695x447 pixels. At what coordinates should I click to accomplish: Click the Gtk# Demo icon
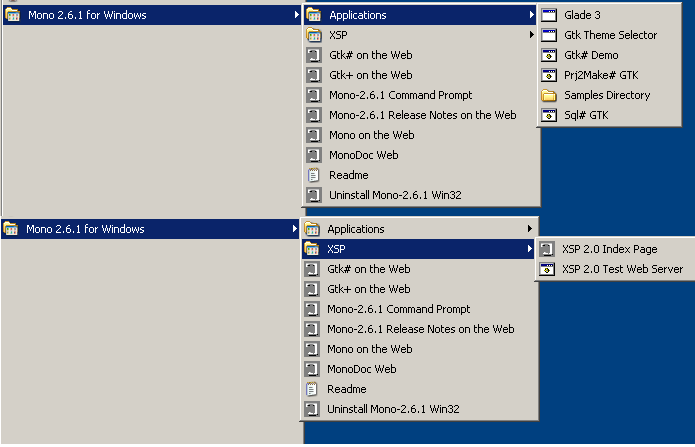(x=549, y=55)
